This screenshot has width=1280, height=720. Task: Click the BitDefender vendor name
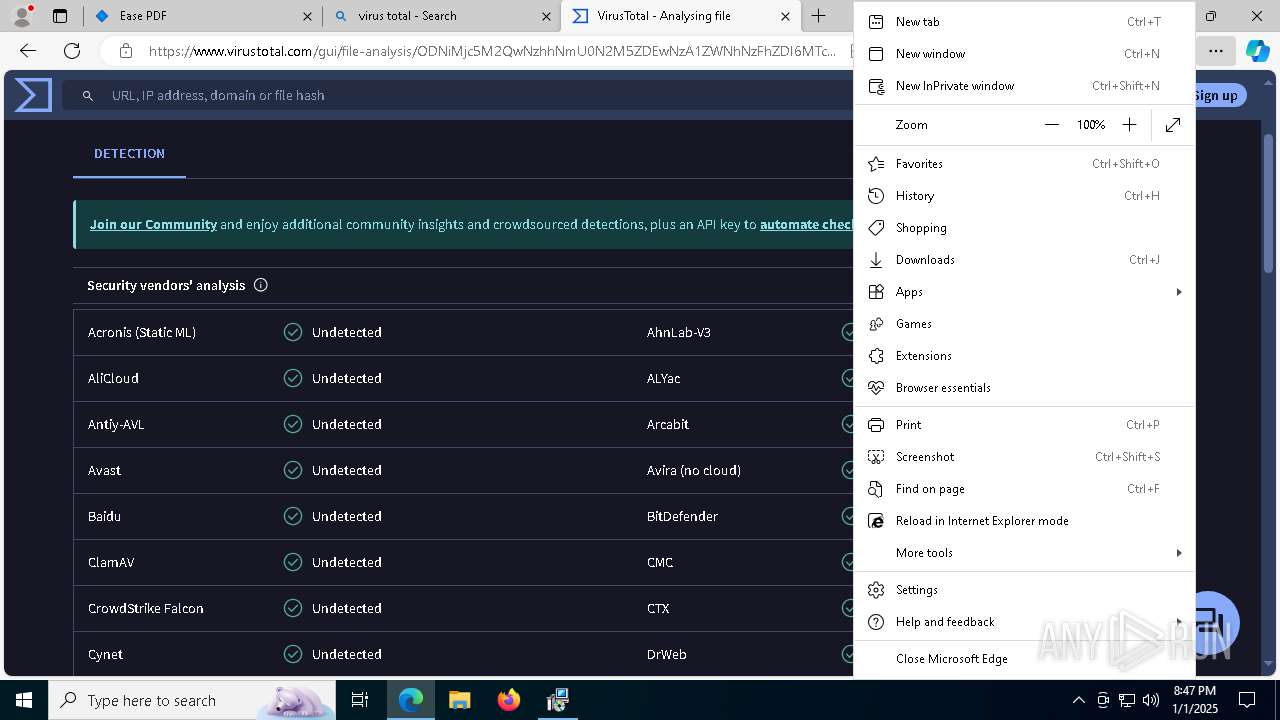pos(682,517)
